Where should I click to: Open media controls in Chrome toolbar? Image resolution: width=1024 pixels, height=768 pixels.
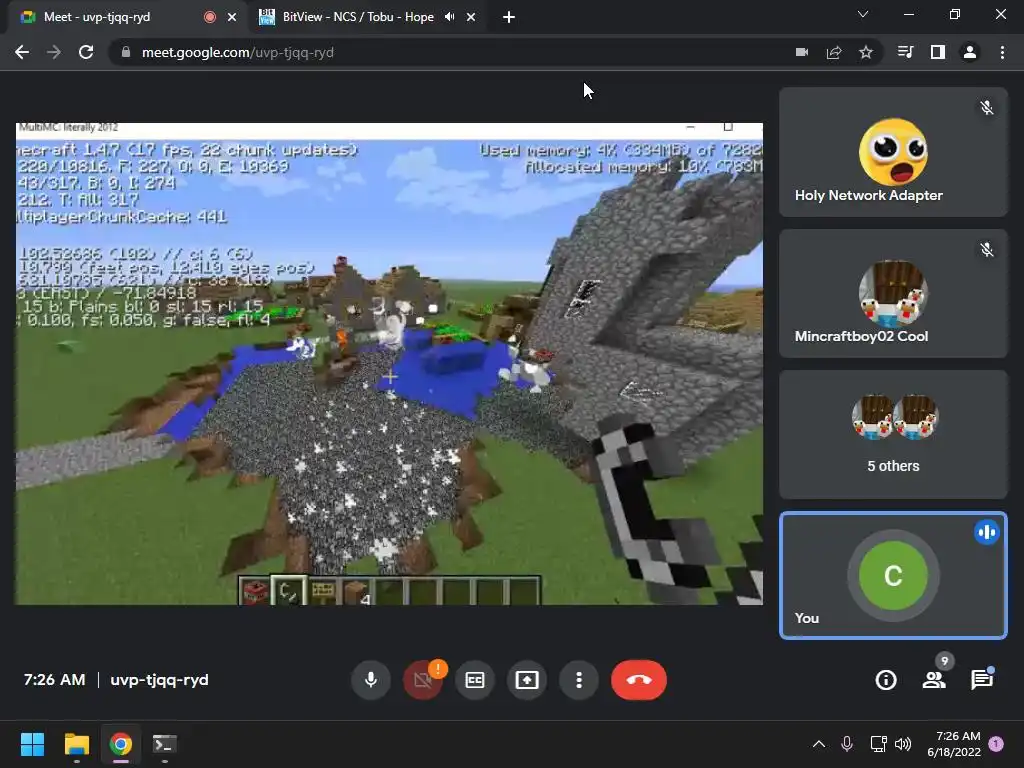tap(906, 52)
